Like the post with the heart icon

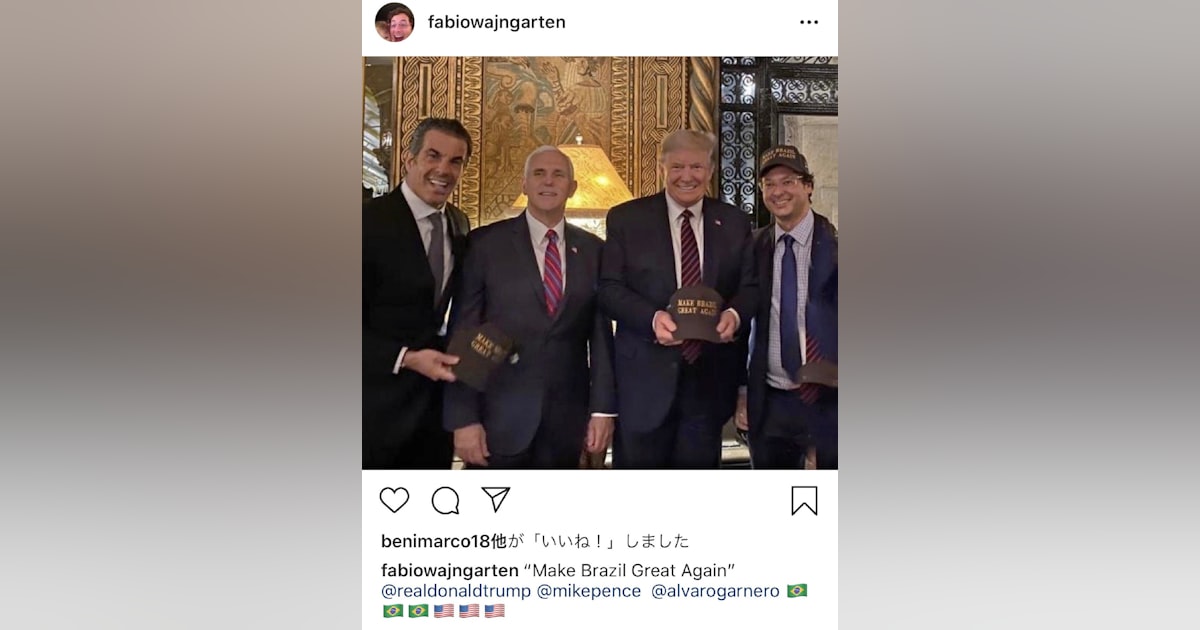tap(394, 500)
